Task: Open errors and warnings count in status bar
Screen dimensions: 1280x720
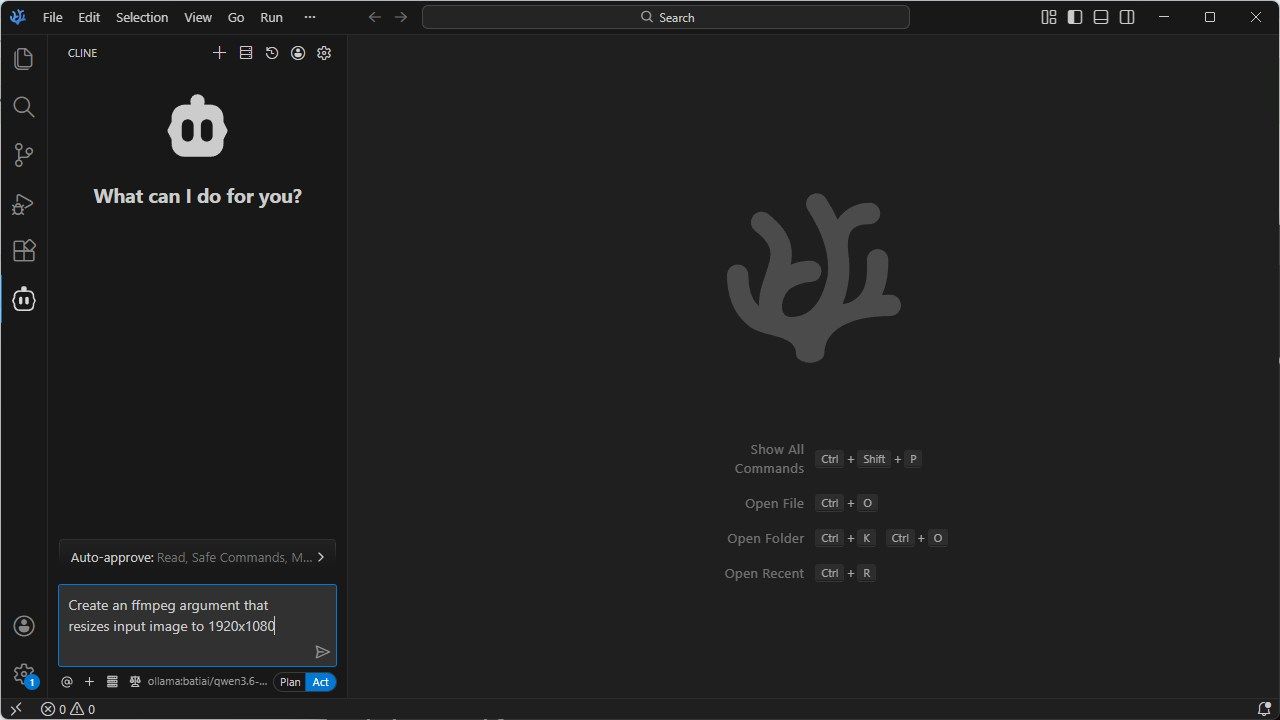Action: coord(68,709)
